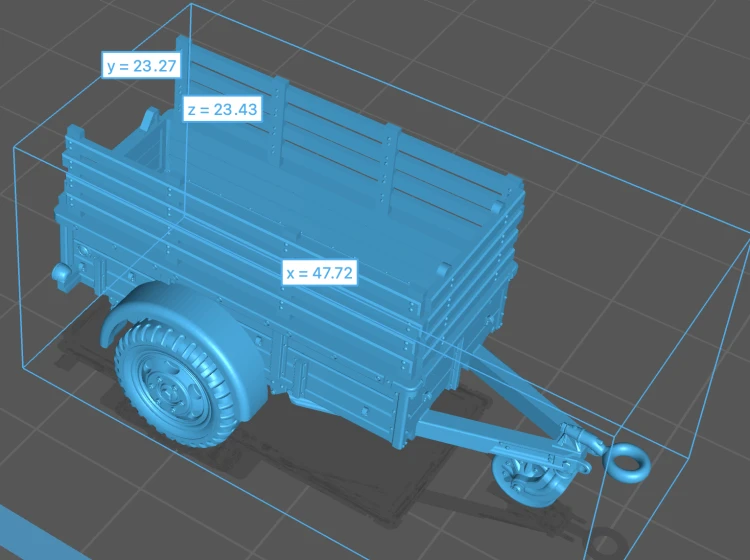Click the y = 23.27 dimension label

(x=142, y=65)
